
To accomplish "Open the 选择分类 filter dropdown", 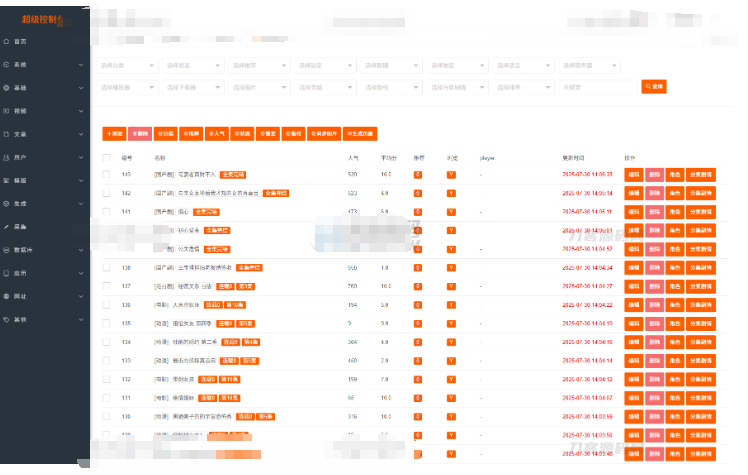I will pos(127,65).
